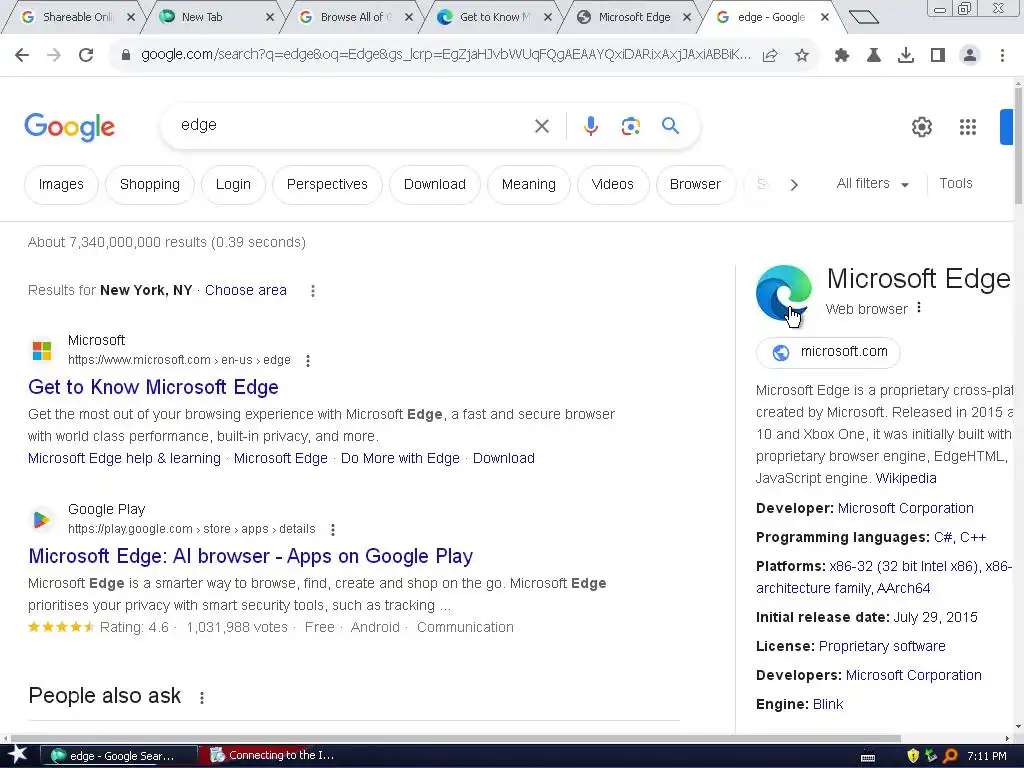Open the Downloads toolbar icon
This screenshot has height=768, width=1024.
click(x=905, y=56)
